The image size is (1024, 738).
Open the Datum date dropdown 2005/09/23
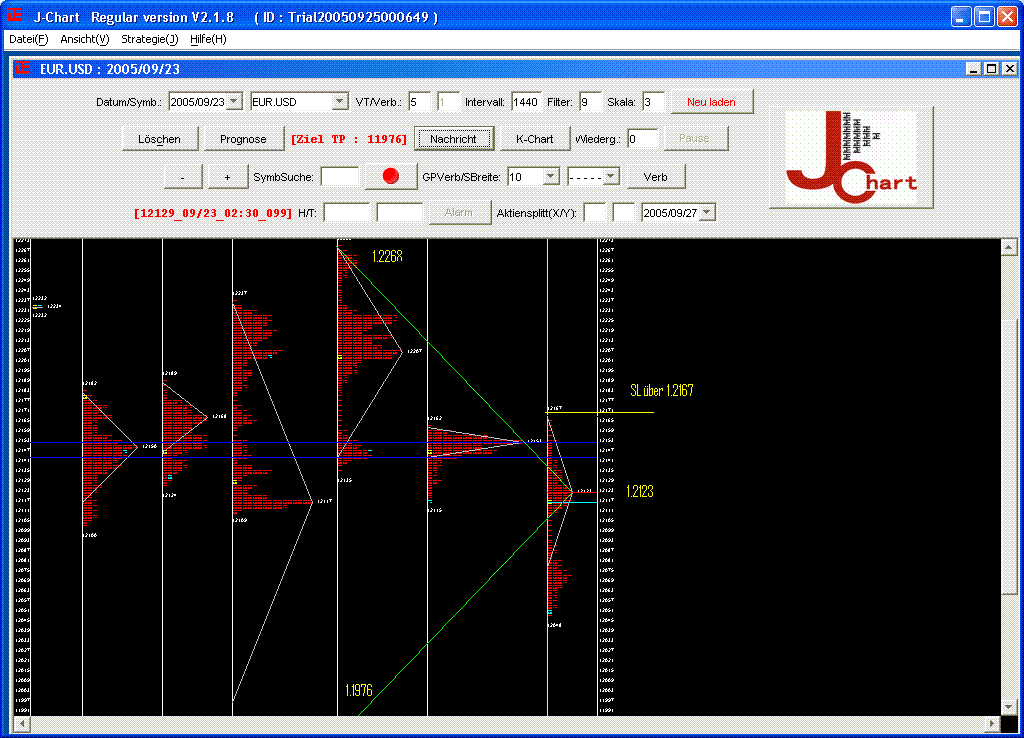point(234,102)
